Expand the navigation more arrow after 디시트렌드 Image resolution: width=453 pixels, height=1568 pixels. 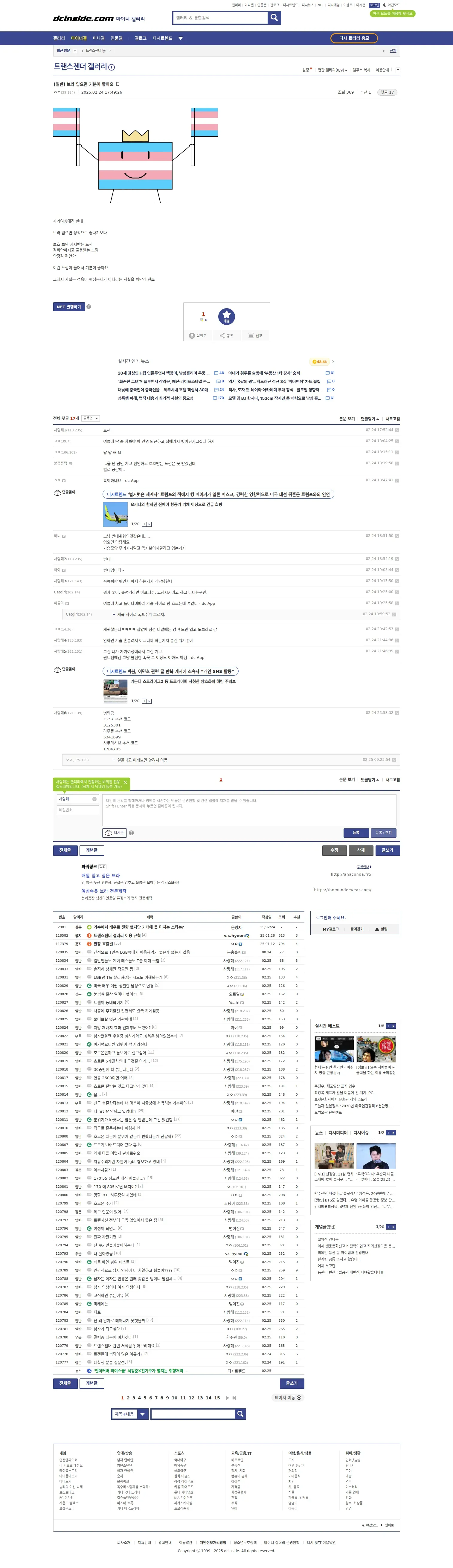180,38
